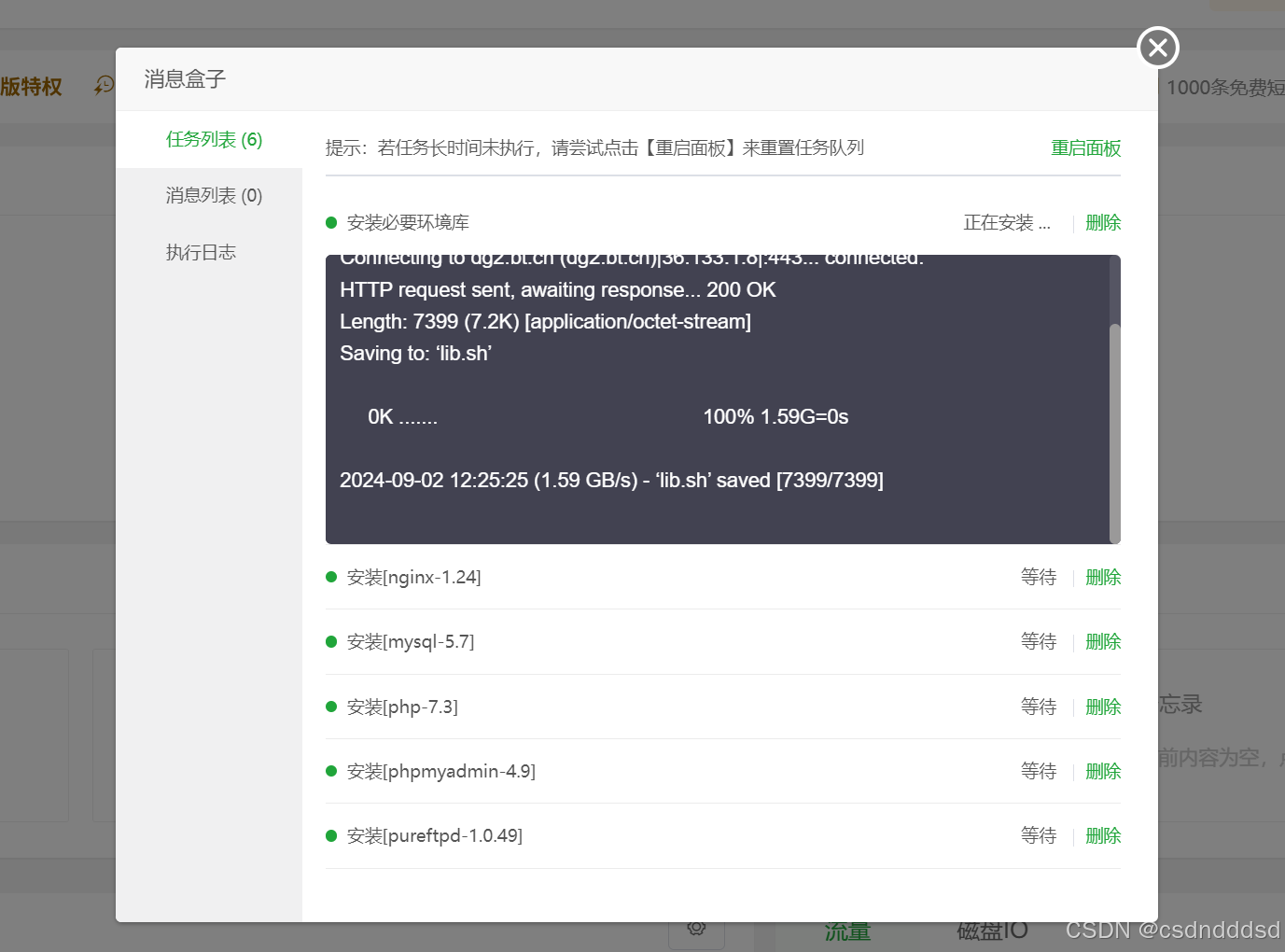Delete the 安装[mysql-5.7] task

pos(1103,642)
